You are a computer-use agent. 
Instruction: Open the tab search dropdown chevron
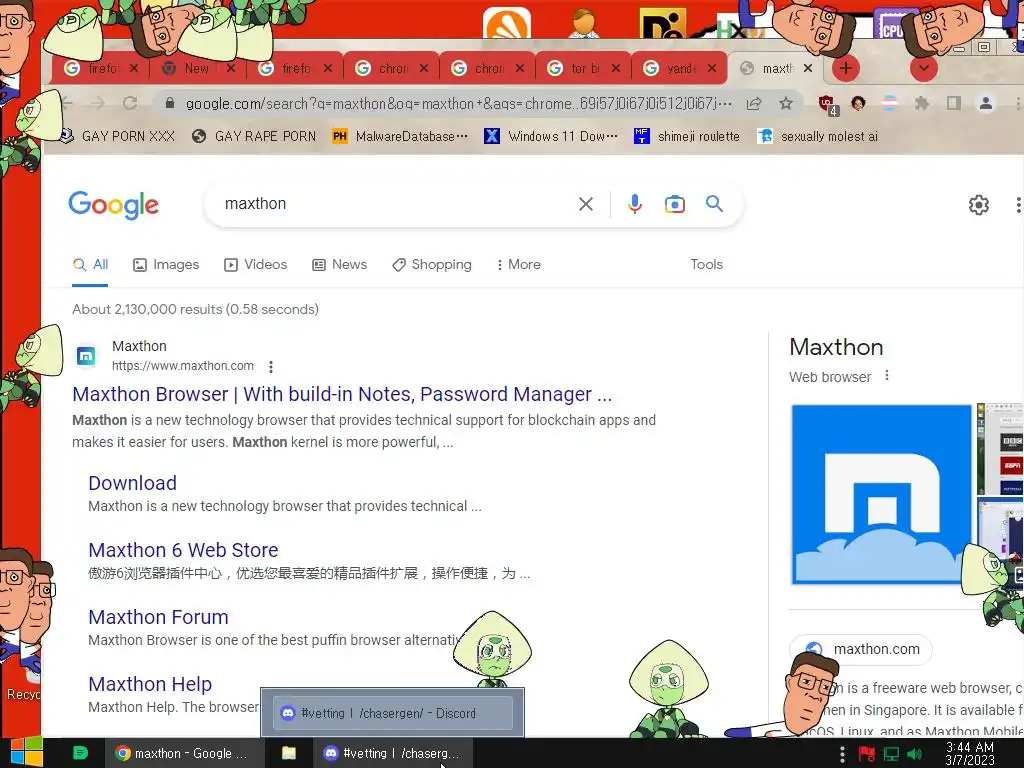pos(923,68)
